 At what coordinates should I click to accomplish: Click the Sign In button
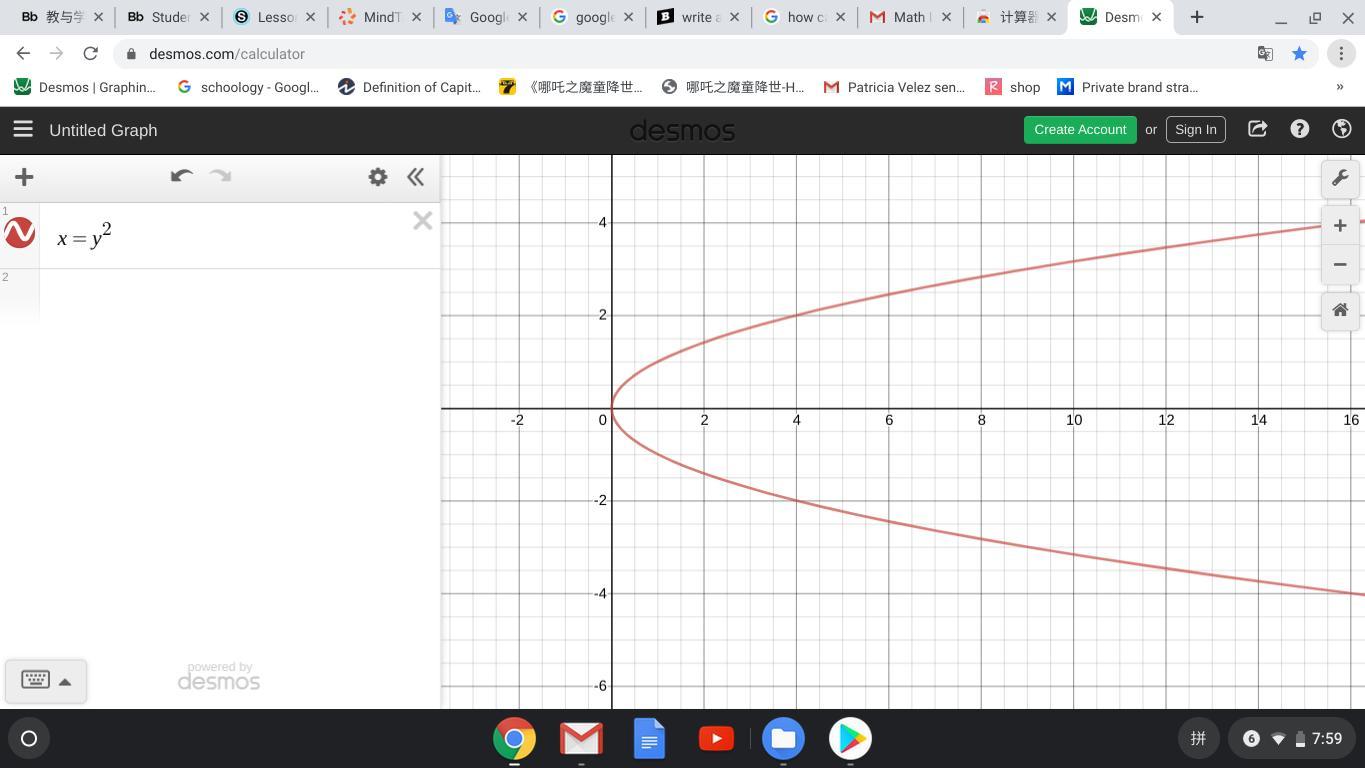tap(1195, 130)
